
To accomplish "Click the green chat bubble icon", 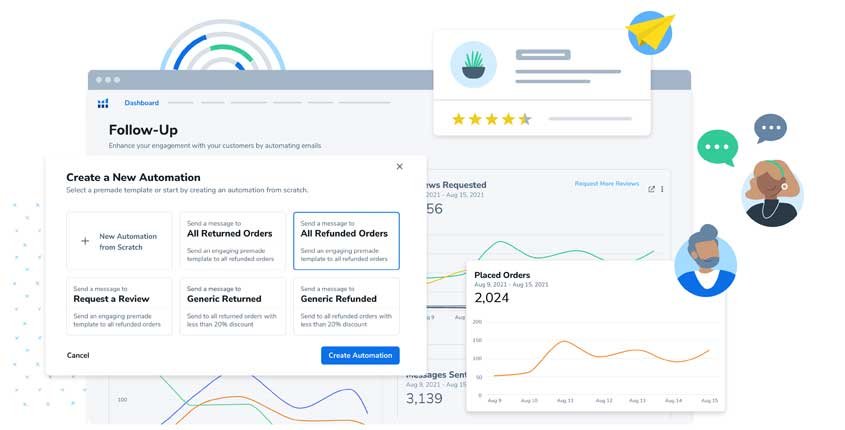I will click(717, 147).
